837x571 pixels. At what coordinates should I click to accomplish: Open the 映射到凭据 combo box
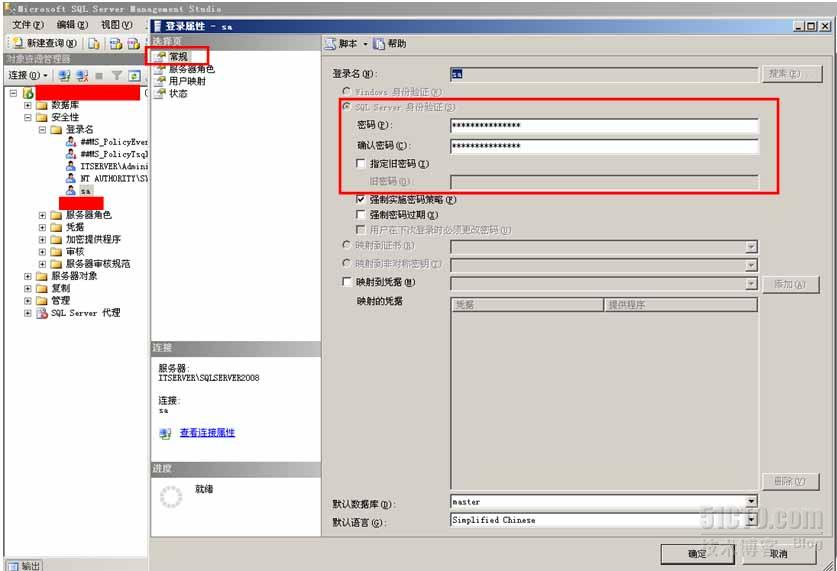[604, 283]
